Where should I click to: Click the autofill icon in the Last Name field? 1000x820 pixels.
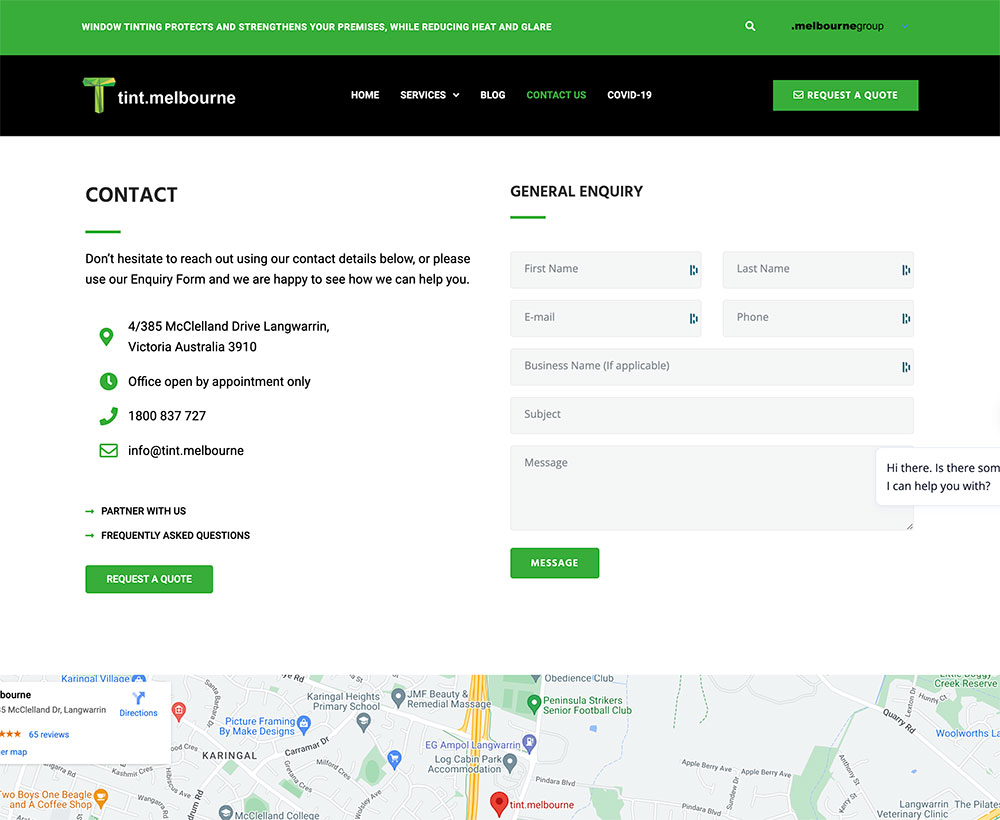(906, 270)
